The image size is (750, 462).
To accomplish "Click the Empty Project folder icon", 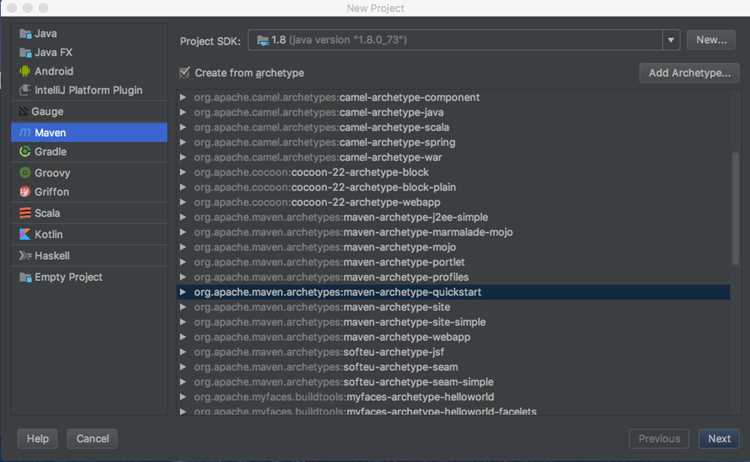I will 25,277.
